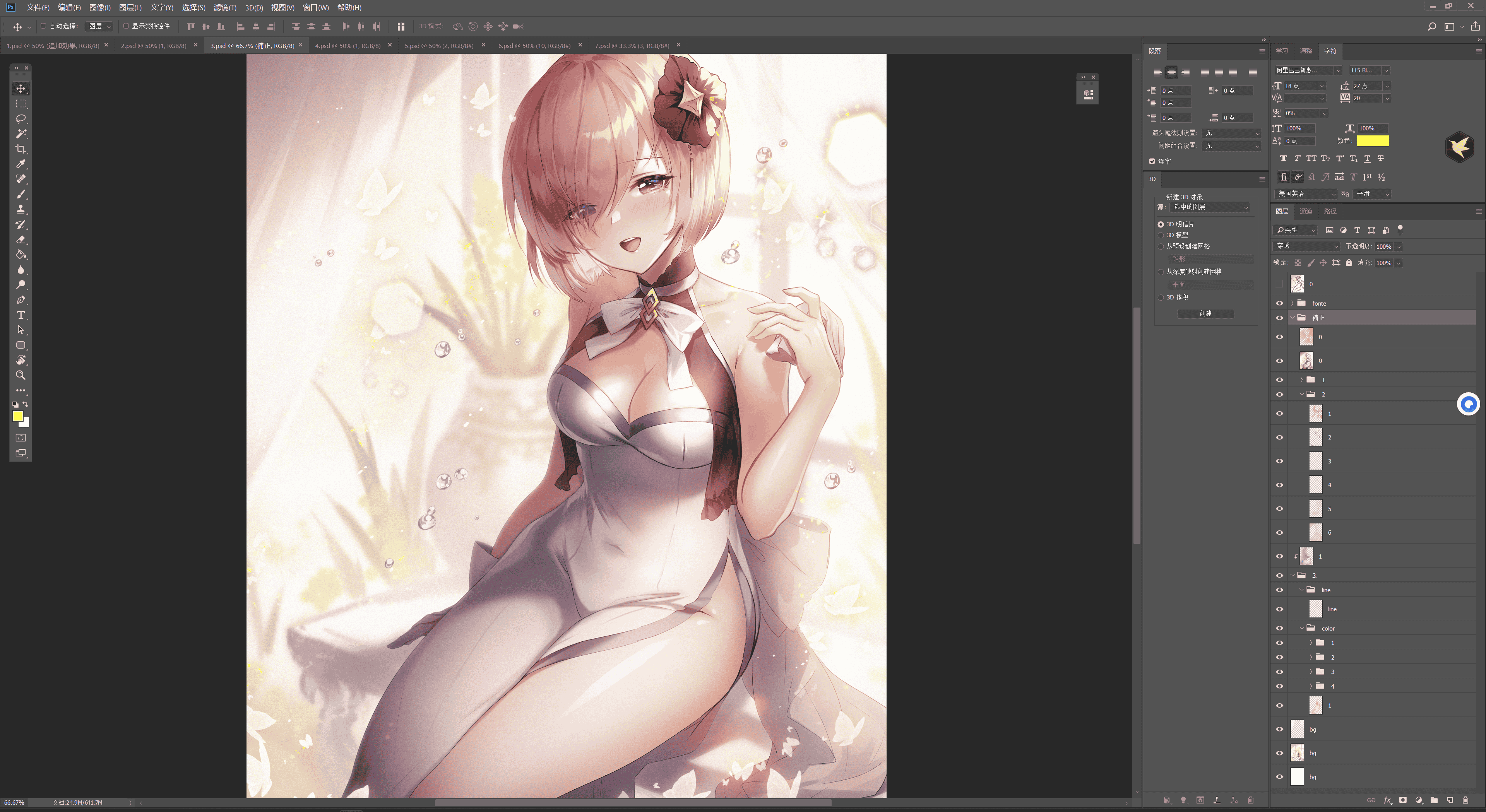Hide the bottom bg layer
The width and height of the screenshot is (1486, 812).
(x=1279, y=777)
